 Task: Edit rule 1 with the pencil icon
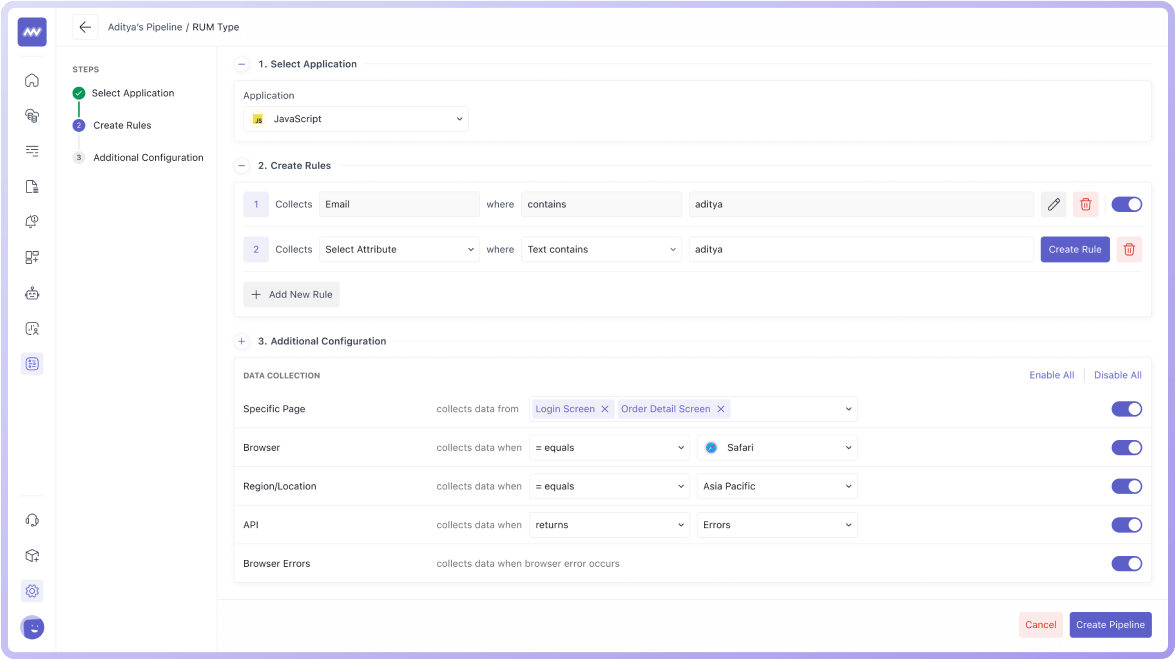click(1054, 204)
